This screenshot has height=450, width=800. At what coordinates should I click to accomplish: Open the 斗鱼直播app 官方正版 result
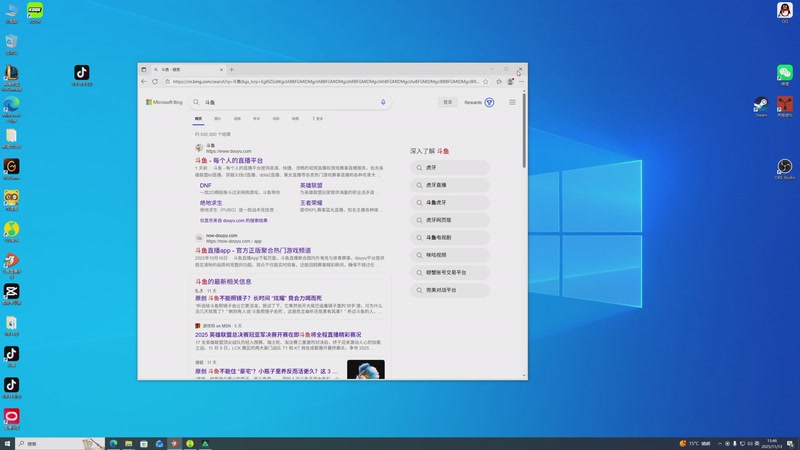click(253, 251)
